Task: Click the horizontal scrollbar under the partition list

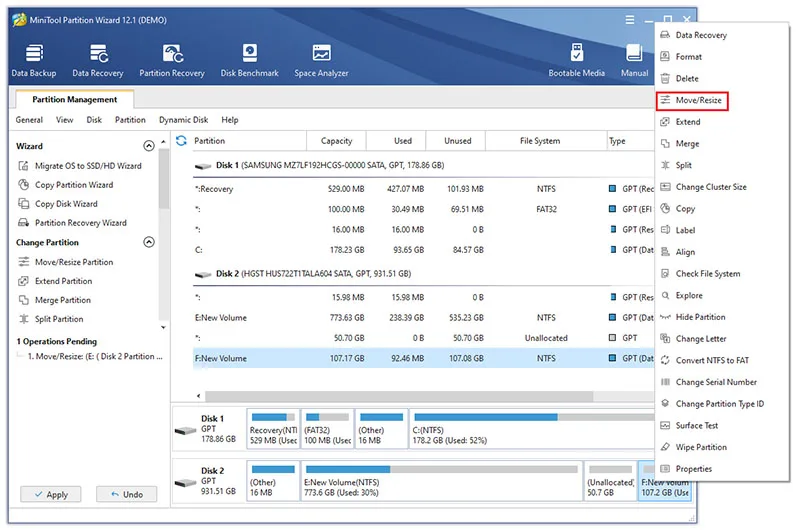Action: pyautogui.click(x=399, y=396)
